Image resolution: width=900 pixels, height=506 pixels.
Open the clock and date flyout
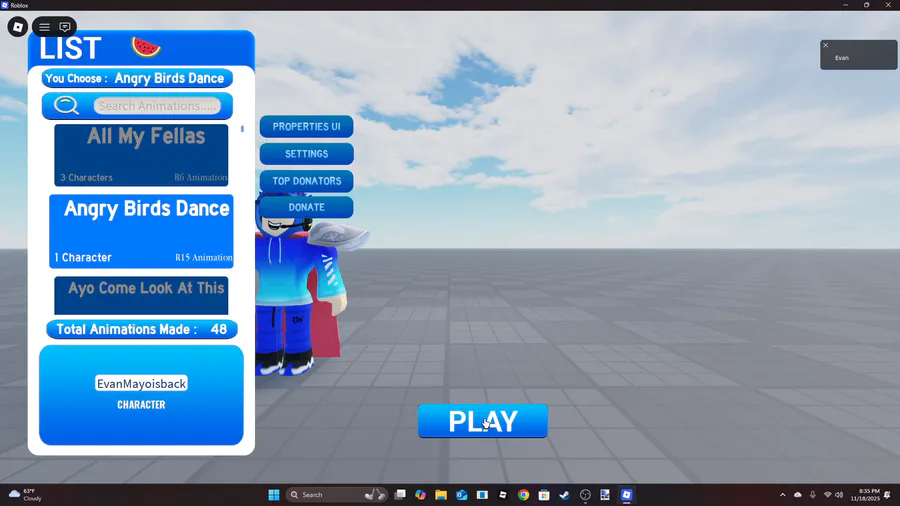pyautogui.click(x=865, y=495)
